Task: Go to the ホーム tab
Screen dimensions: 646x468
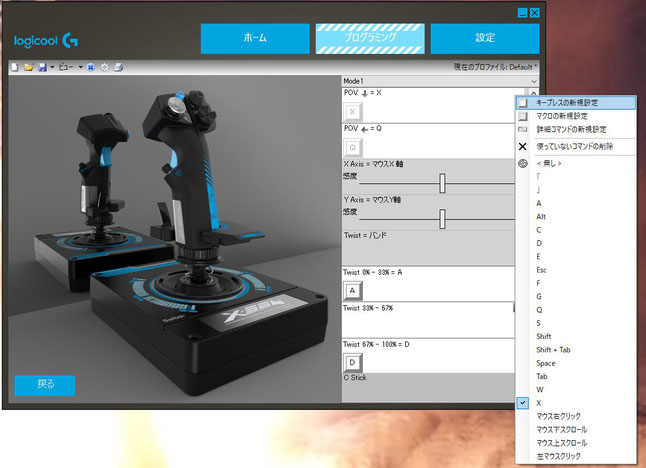Action: (255, 39)
